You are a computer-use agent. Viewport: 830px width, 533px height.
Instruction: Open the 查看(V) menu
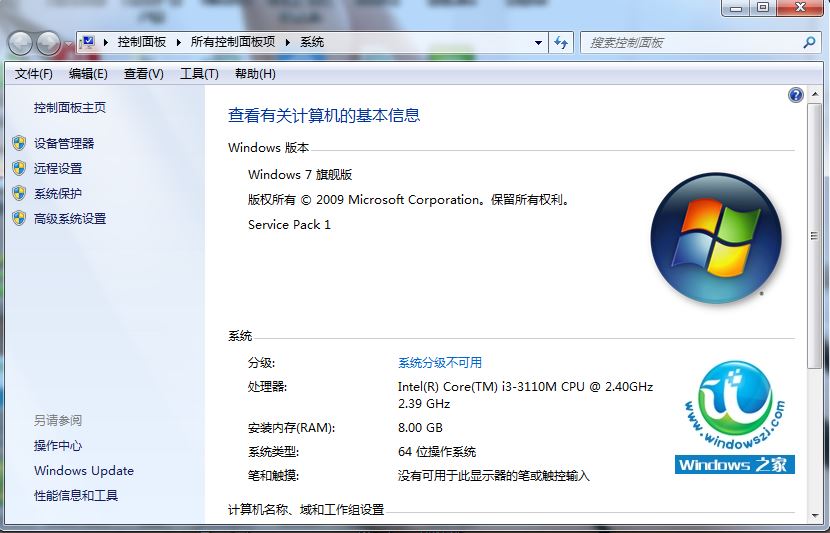coord(143,74)
